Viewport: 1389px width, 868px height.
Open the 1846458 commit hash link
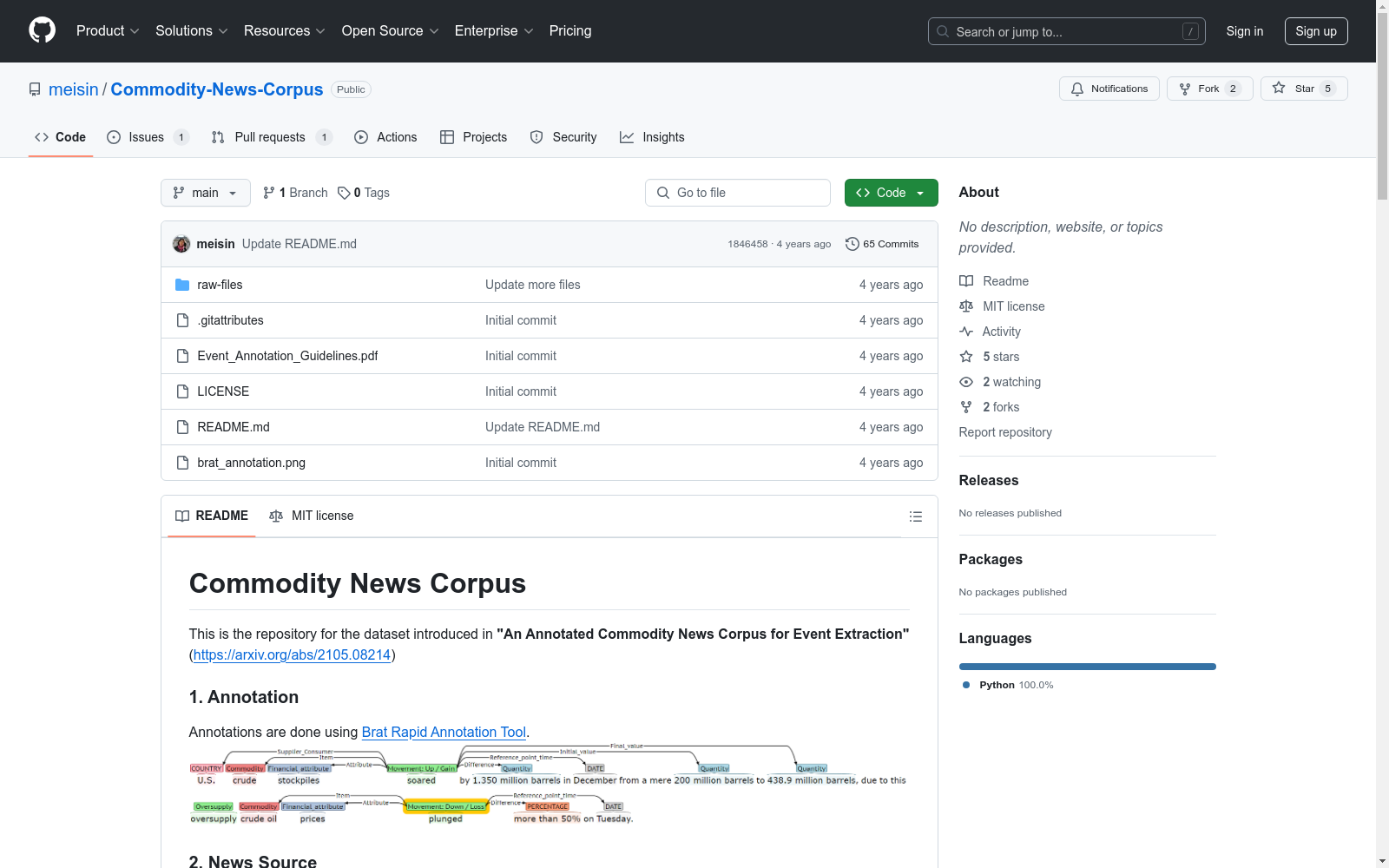(747, 244)
